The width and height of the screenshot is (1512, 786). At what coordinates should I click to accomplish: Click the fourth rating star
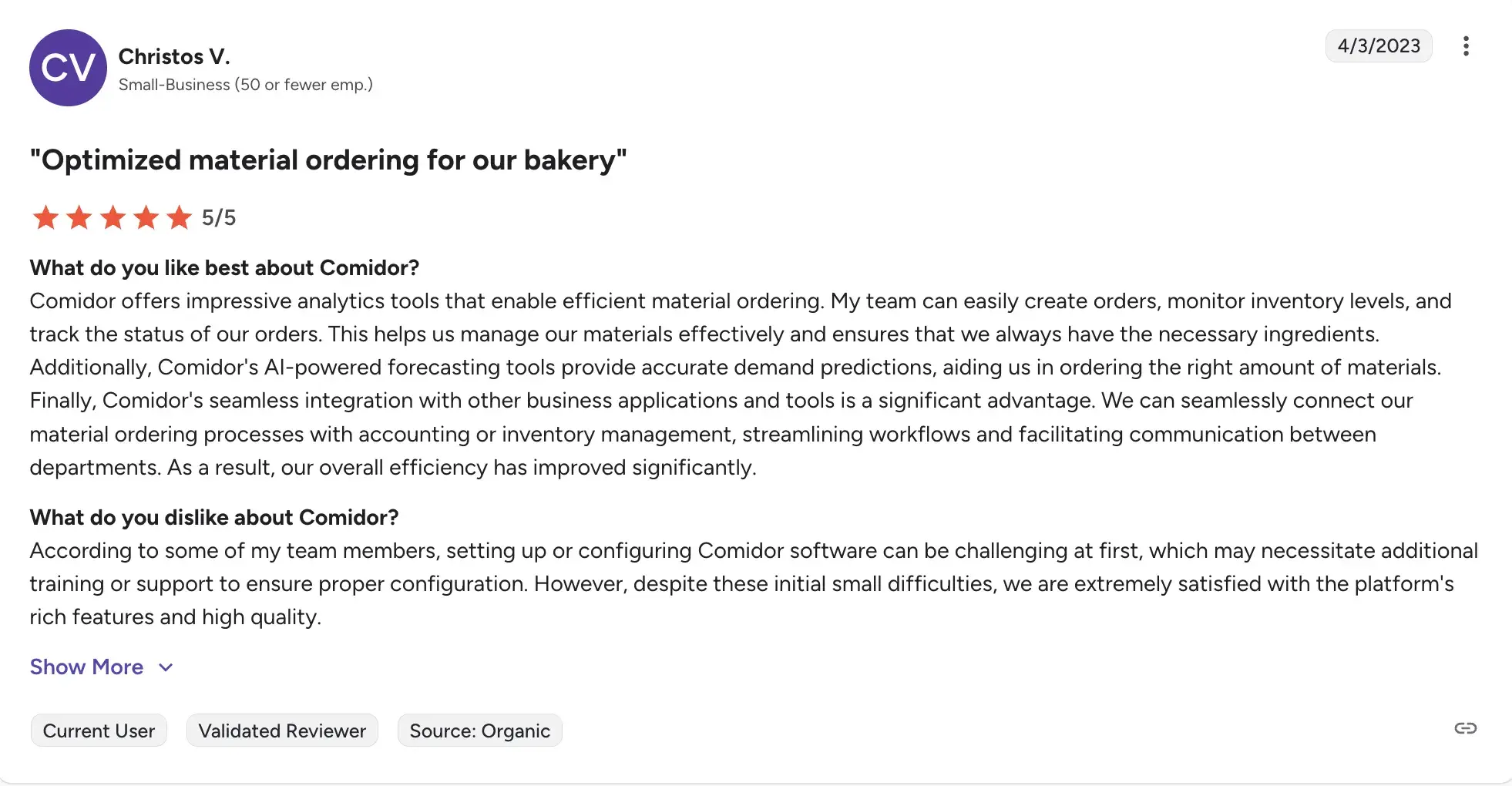[146, 218]
